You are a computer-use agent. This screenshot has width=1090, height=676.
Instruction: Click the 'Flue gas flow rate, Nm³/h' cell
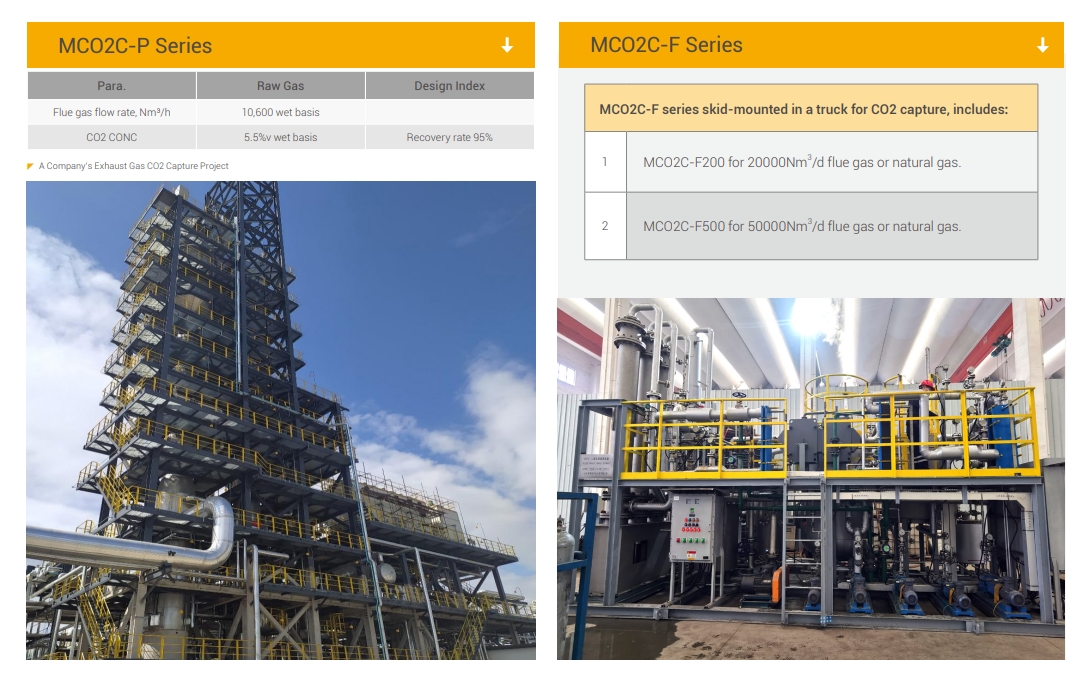pos(111,112)
